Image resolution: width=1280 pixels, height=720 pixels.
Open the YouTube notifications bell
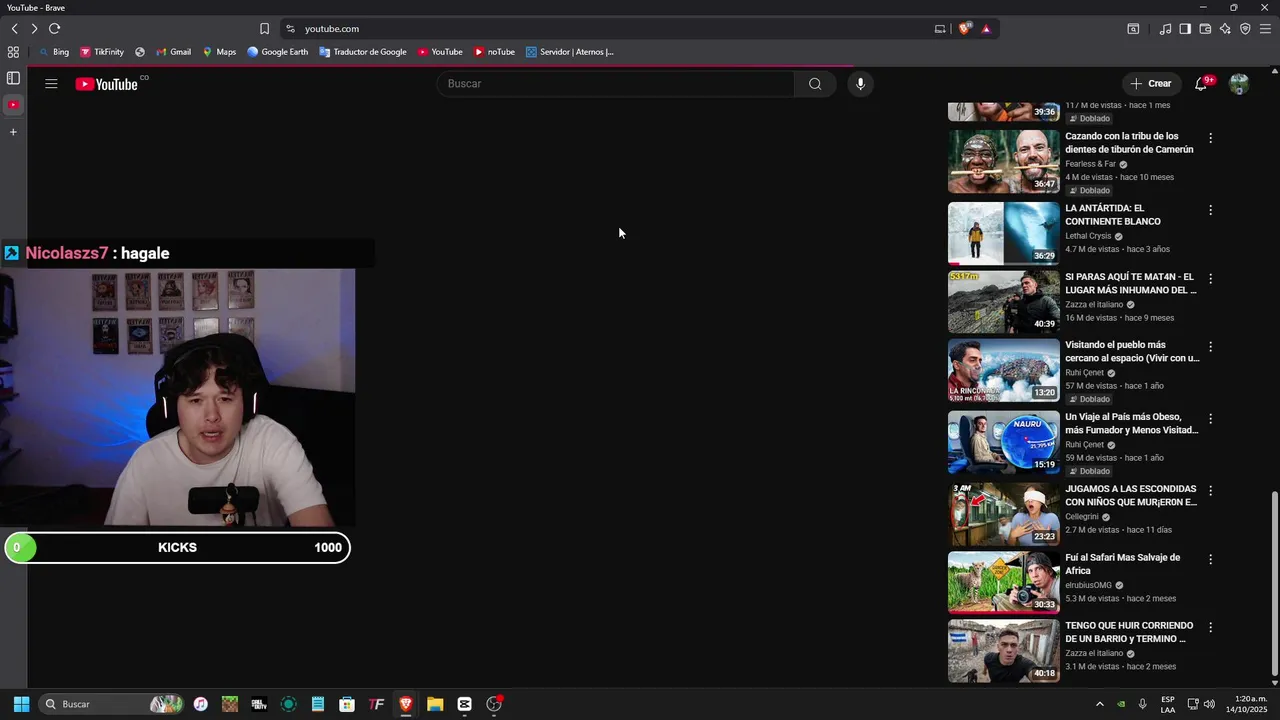pyautogui.click(x=1201, y=84)
